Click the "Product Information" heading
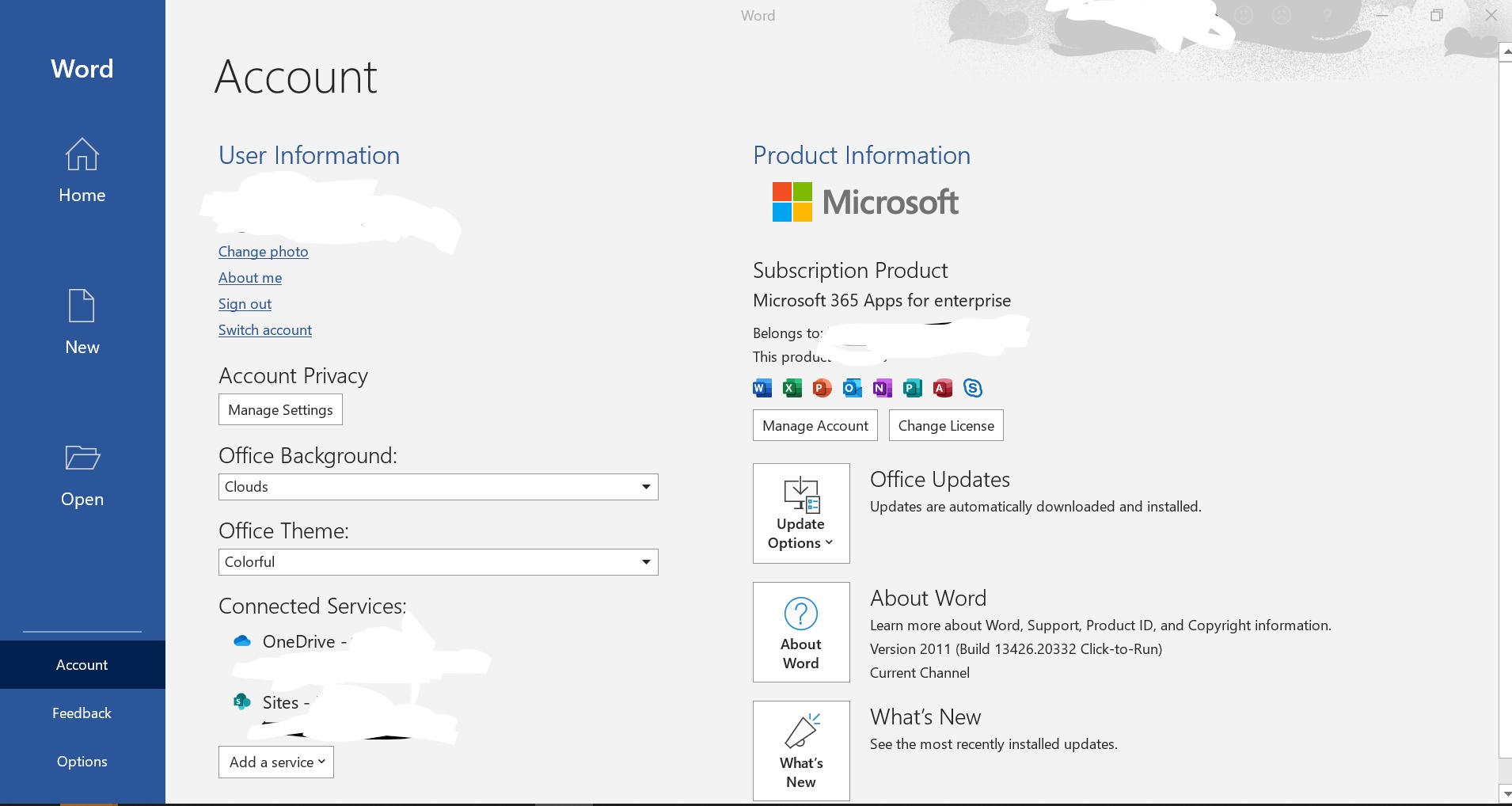Viewport: 1512px width, 806px height. point(861,155)
